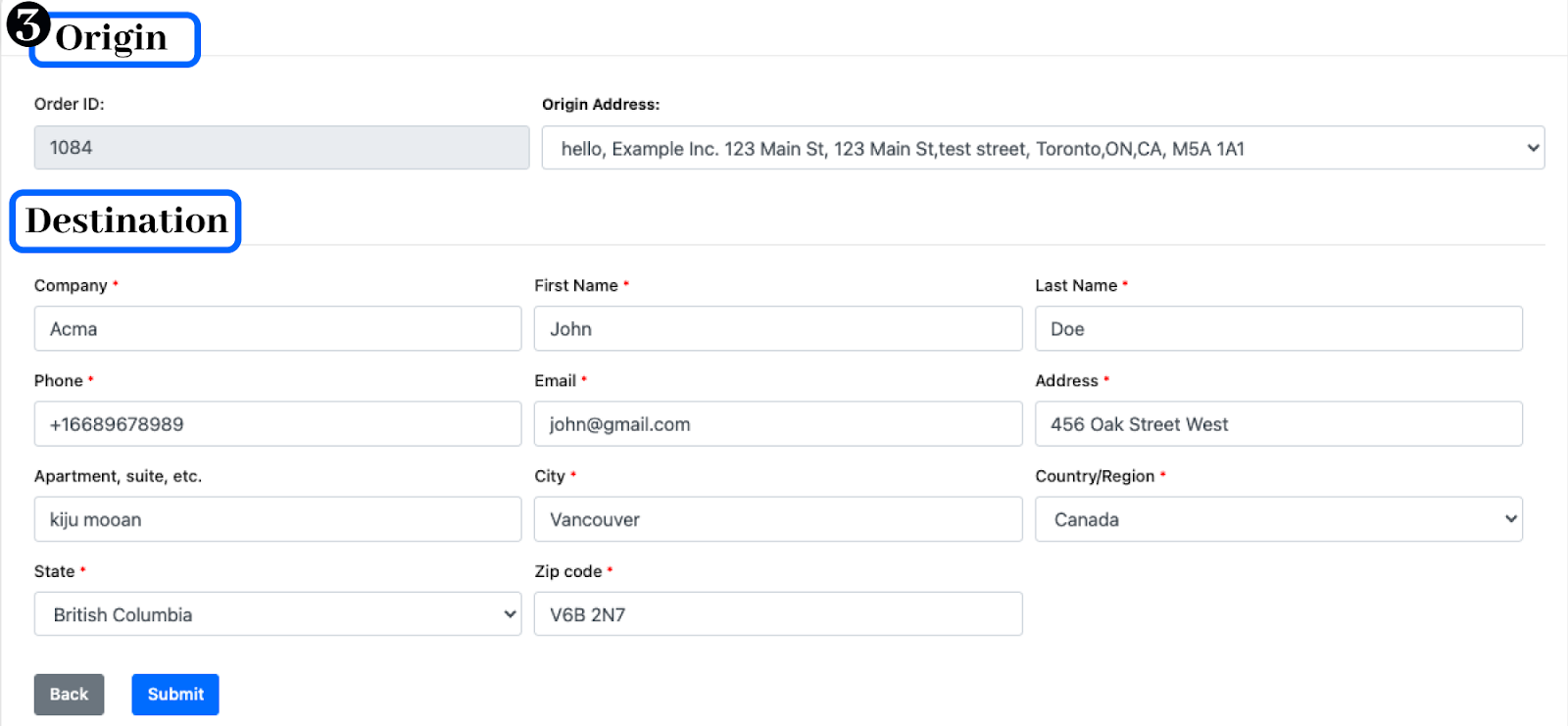
Task: Open the State dropdown showing British Columbia
Action: (277, 614)
